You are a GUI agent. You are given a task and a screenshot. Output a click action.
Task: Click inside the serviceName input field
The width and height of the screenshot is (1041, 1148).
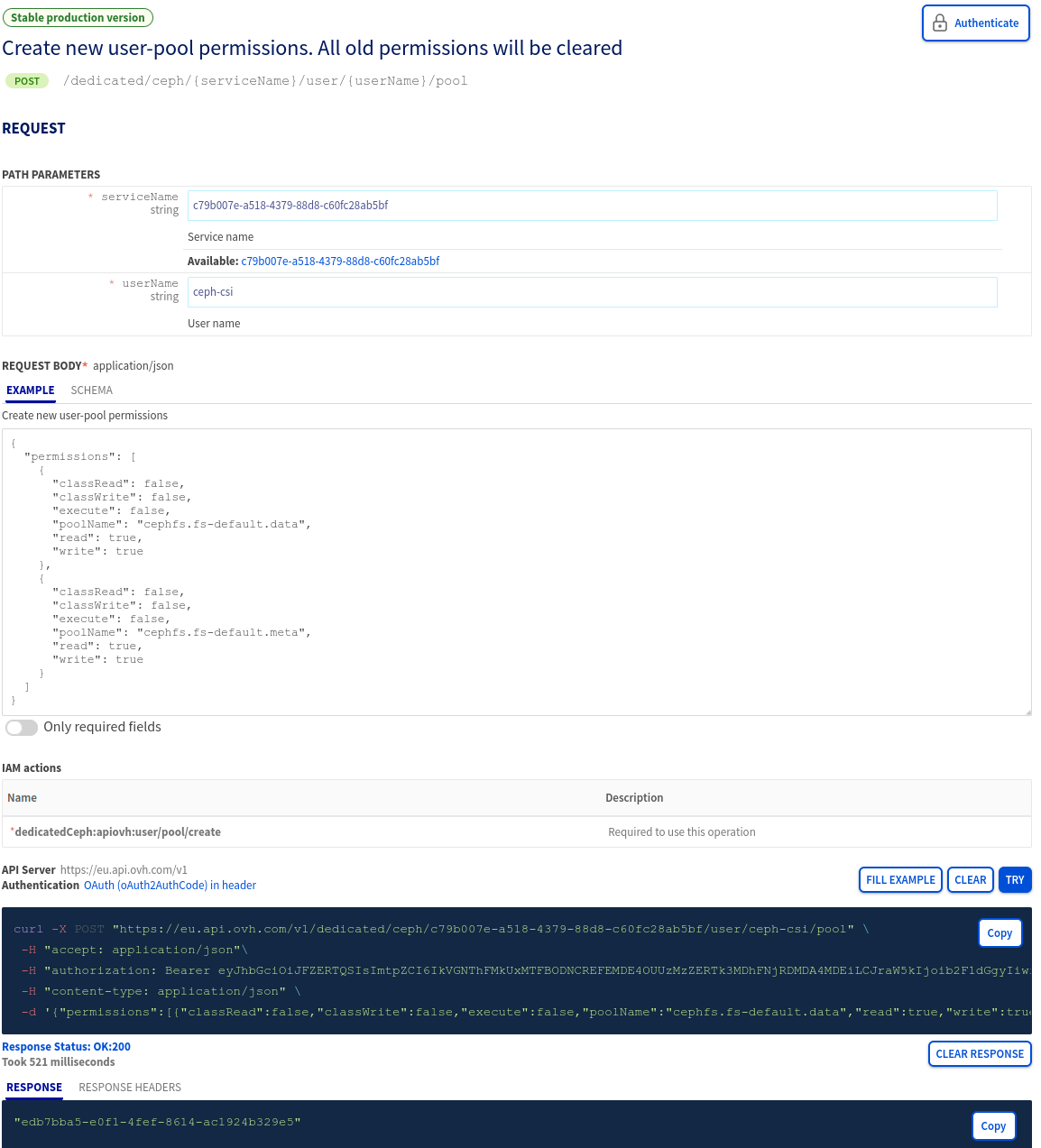click(x=593, y=206)
